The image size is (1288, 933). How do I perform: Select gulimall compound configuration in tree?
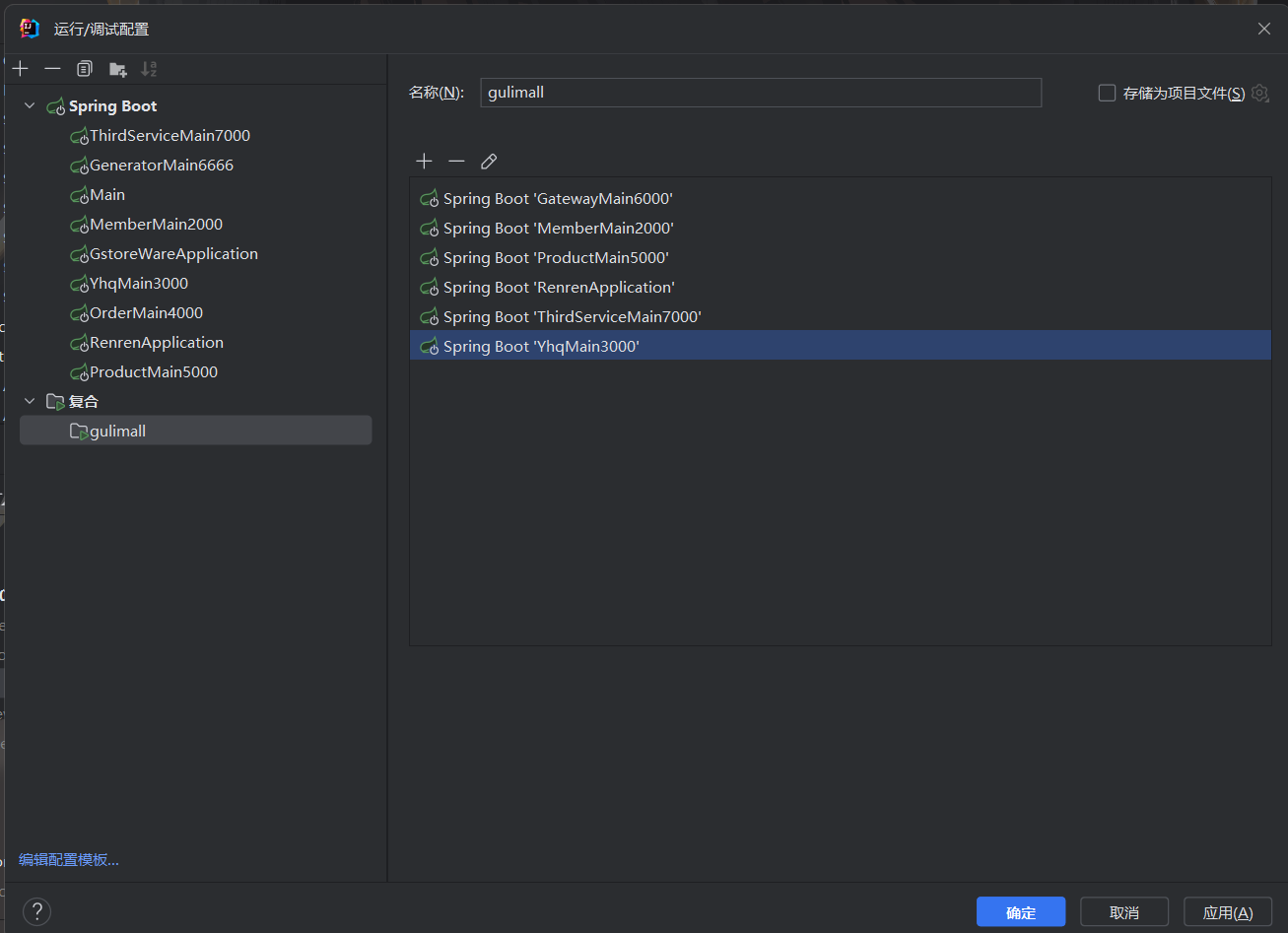click(x=196, y=431)
